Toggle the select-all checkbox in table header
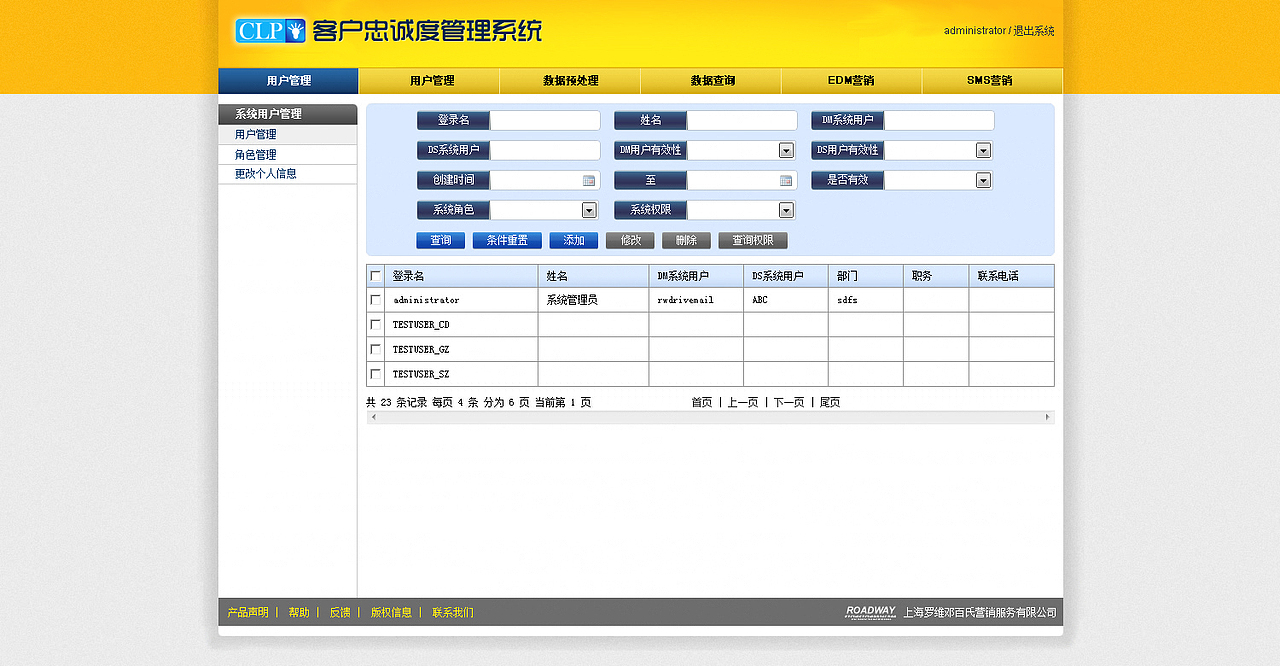This screenshot has height=666, width=1280. [376, 276]
